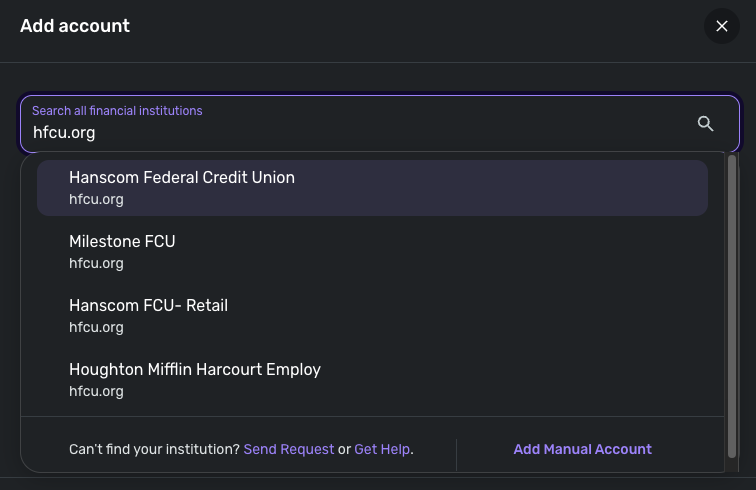
Task: Click hfcu.org beneath Houghton Mifflin Harcourt Employ
Action: [96, 392]
